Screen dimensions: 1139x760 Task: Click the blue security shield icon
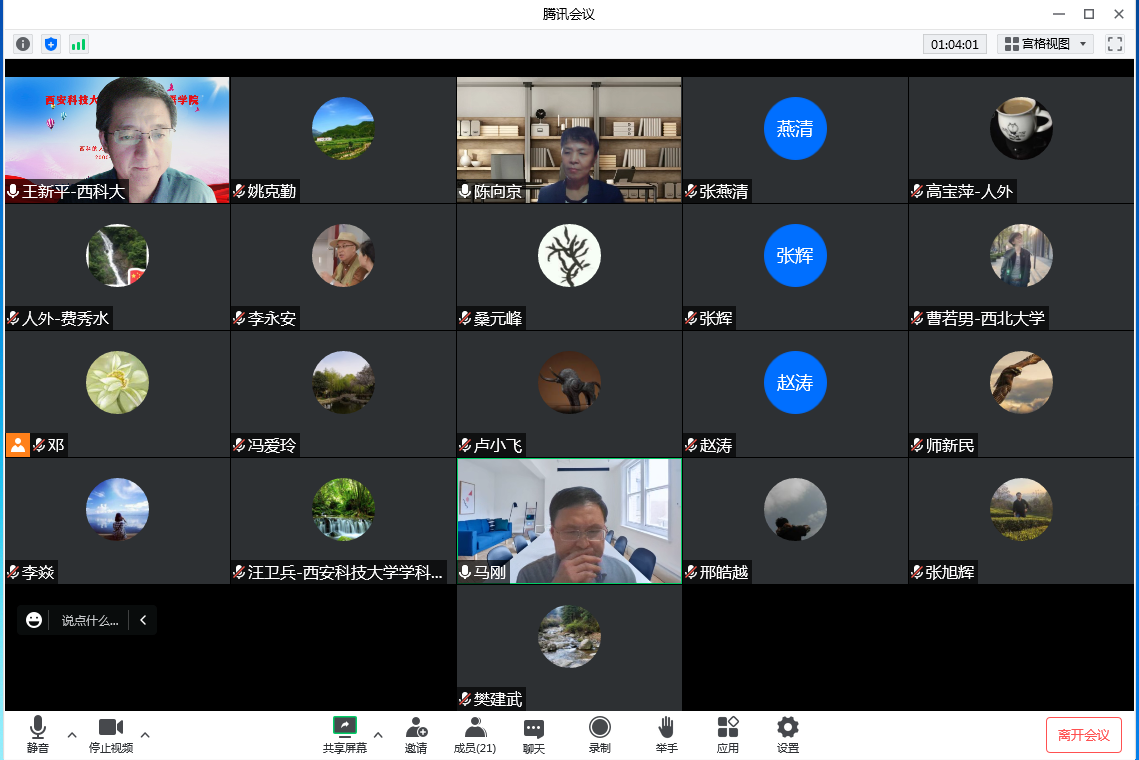51,44
